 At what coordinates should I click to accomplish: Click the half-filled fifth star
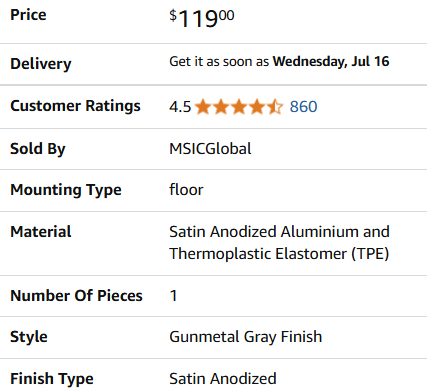(x=275, y=107)
